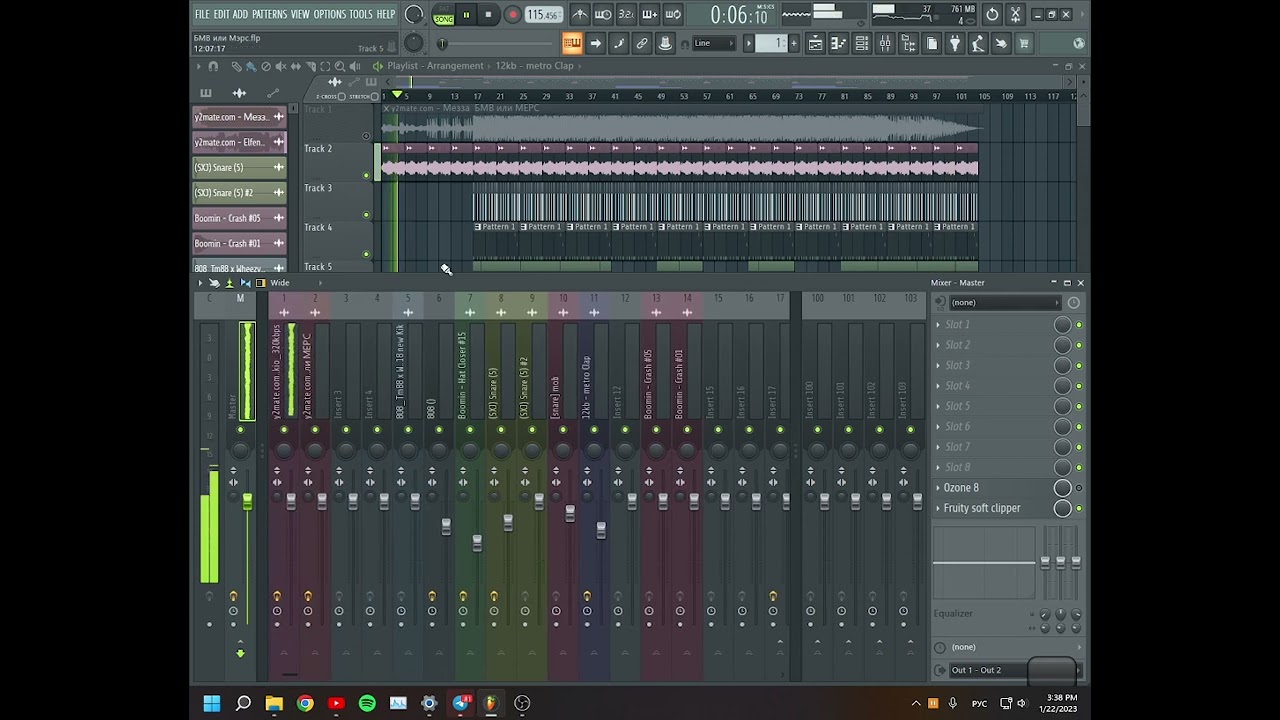Click the Ozone 8 mix level knob

tap(1063, 488)
